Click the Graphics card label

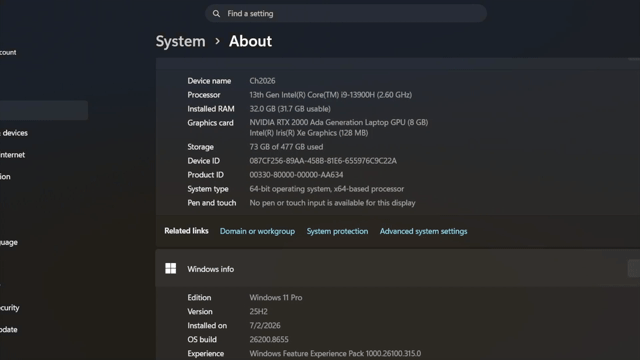pos(210,123)
